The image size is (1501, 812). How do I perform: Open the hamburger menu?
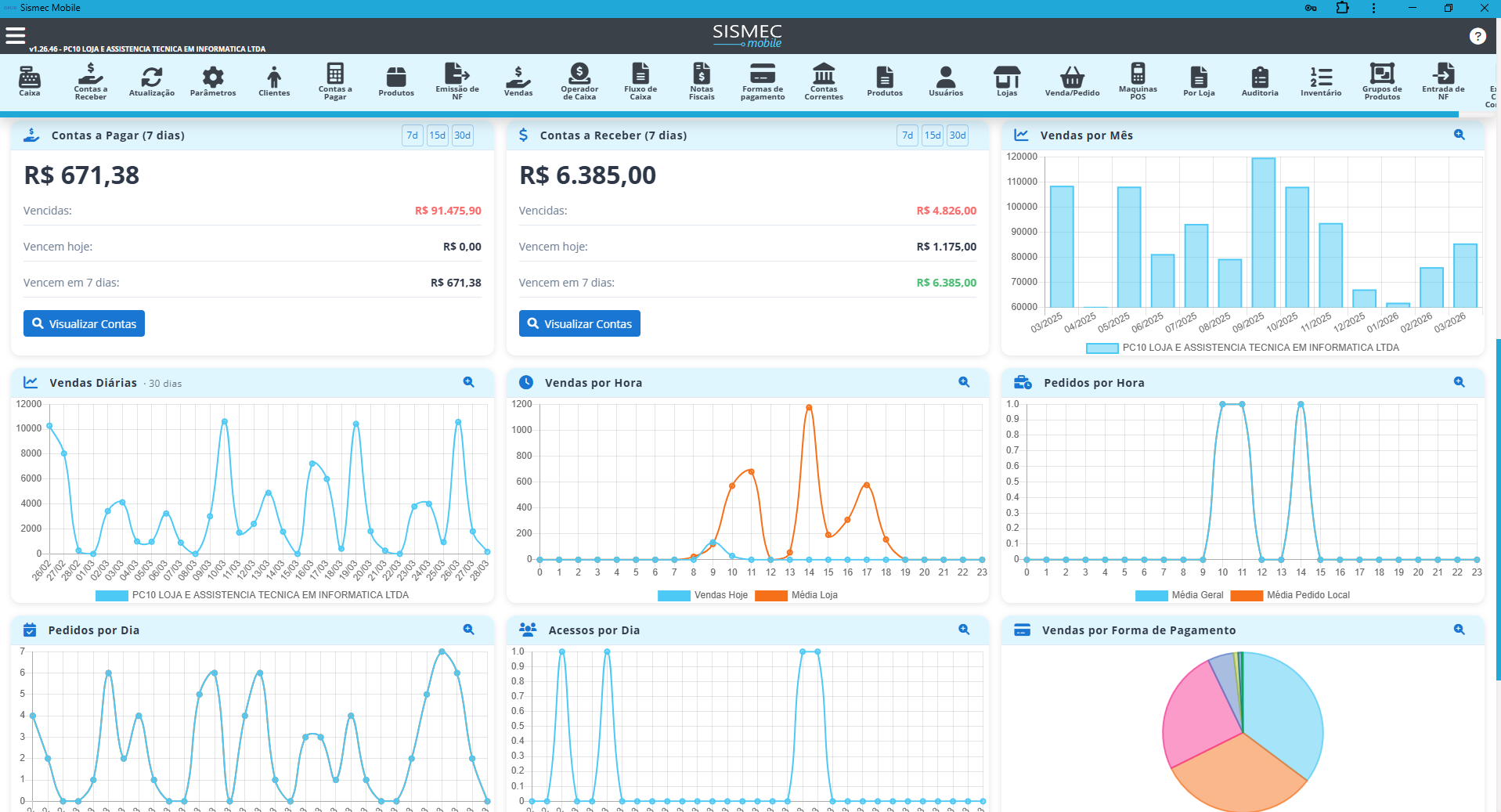[x=16, y=35]
